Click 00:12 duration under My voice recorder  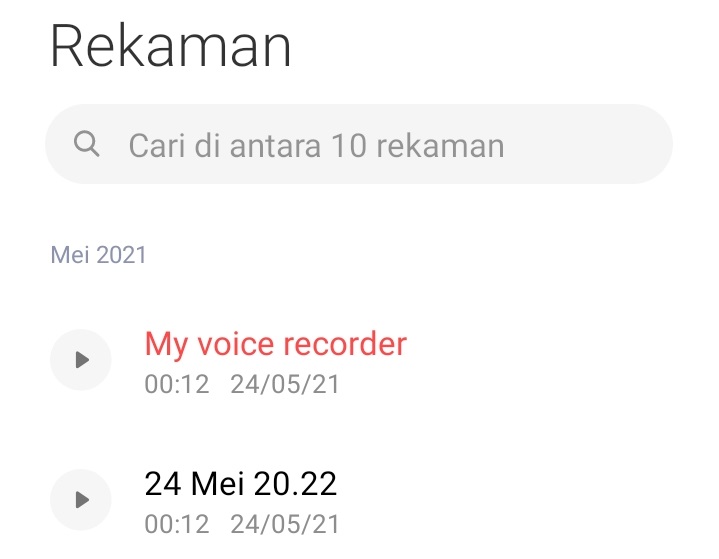click(x=177, y=384)
